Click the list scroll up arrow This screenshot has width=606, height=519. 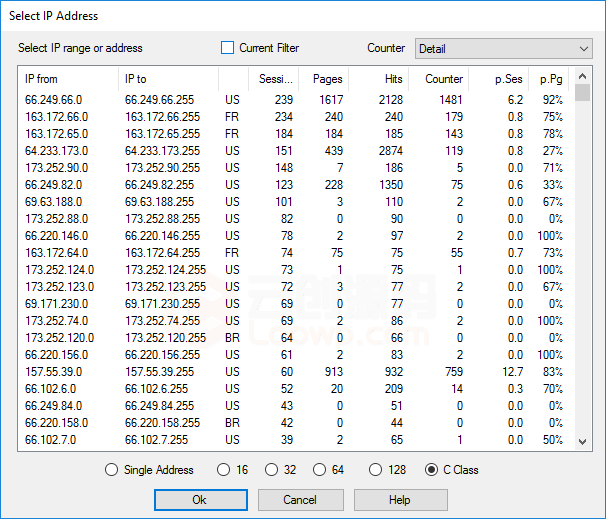coord(582,77)
